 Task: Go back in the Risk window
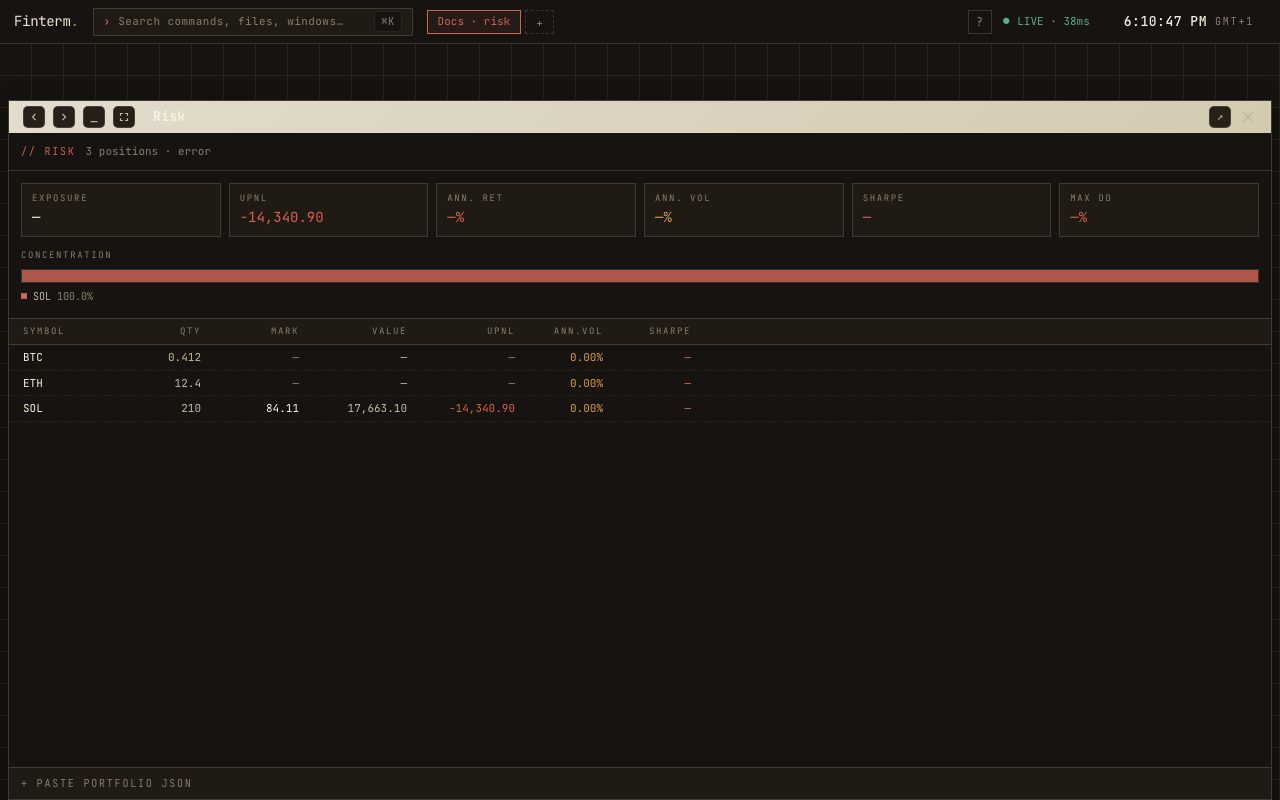click(34, 117)
